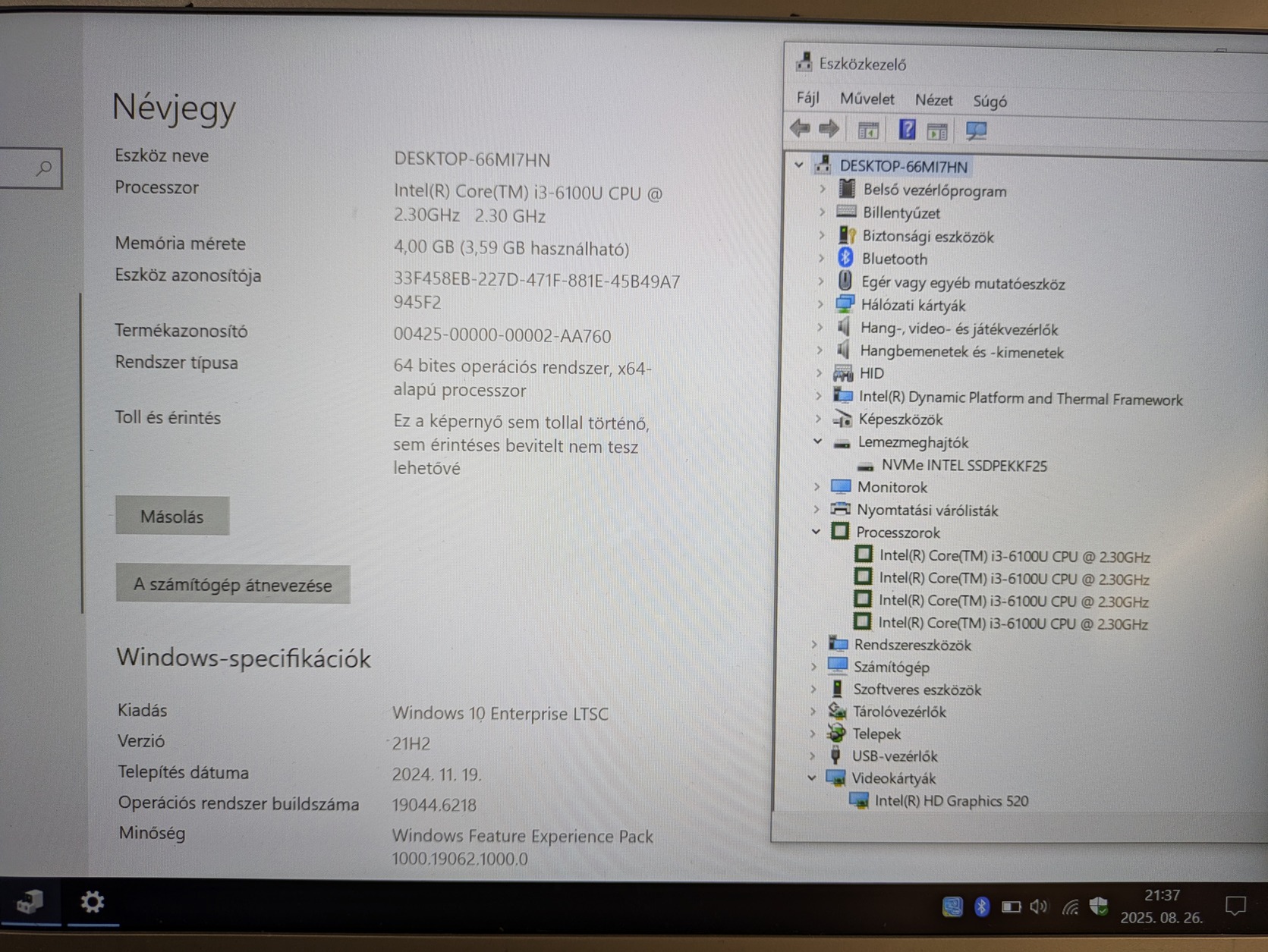Screen dimensions: 1268x952
Task: Click the show/hide console tree toolbar icon
Action: [868, 130]
